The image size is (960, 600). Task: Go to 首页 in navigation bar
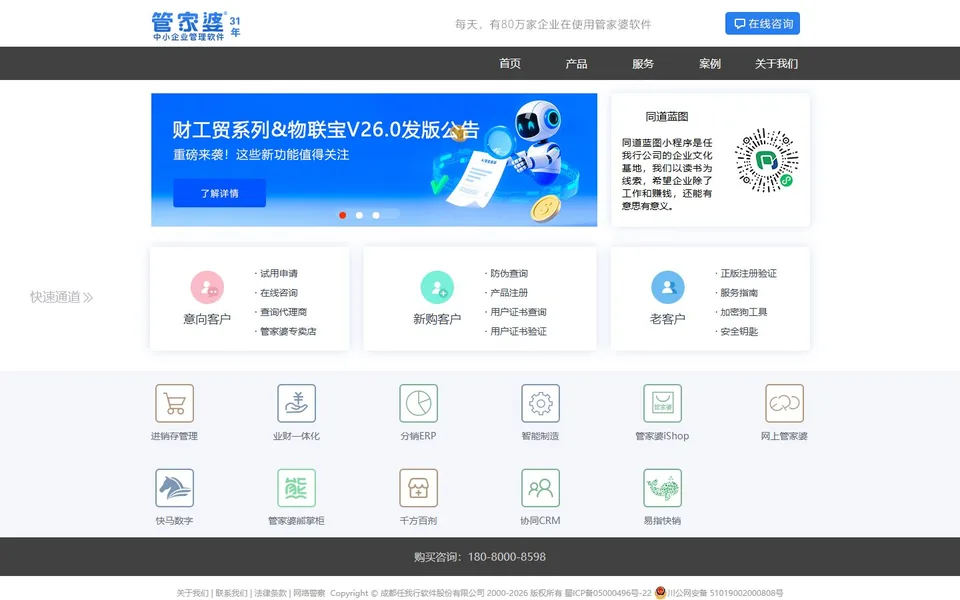pos(509,64)
